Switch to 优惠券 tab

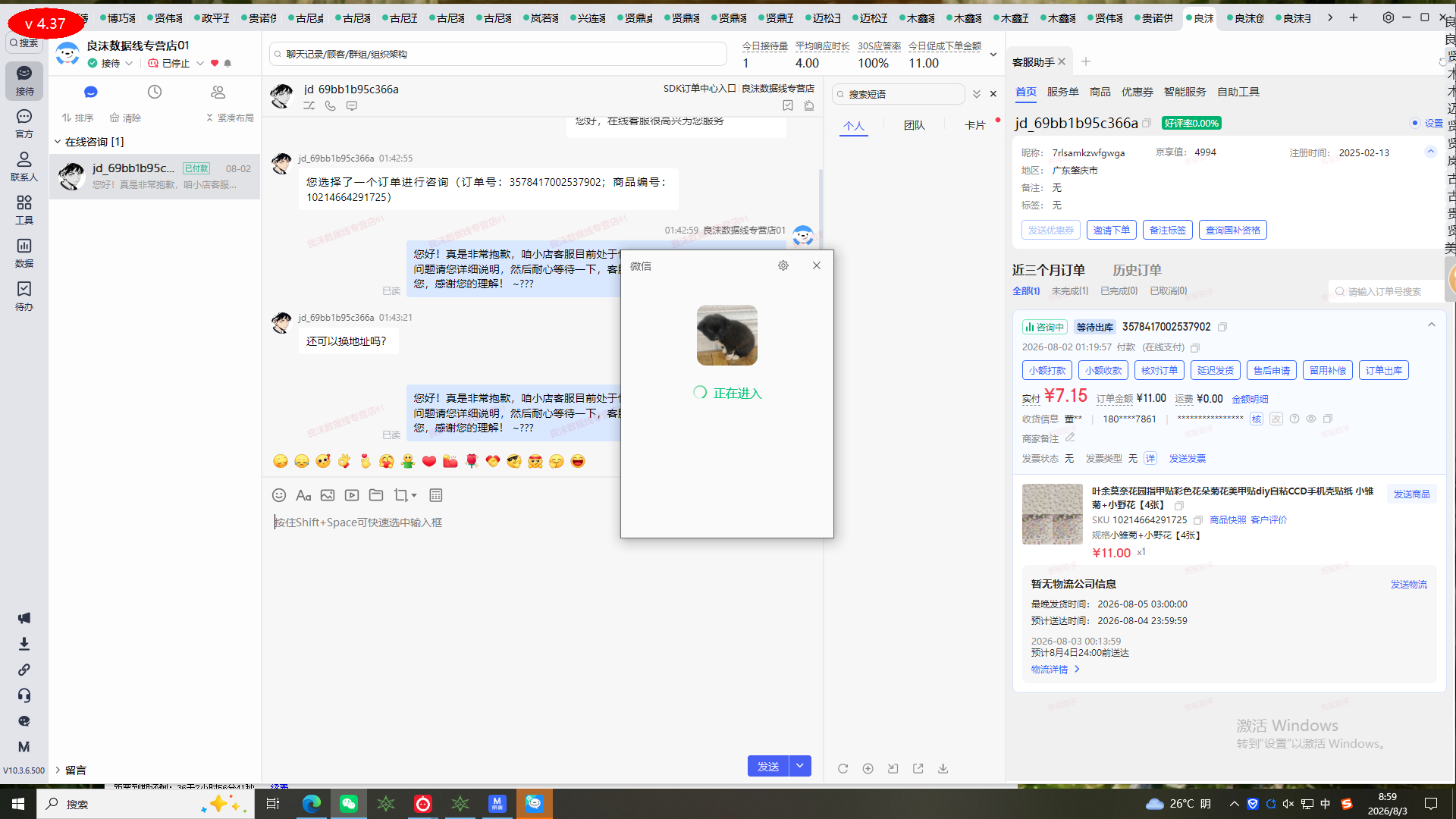[x=1137, y=92]
